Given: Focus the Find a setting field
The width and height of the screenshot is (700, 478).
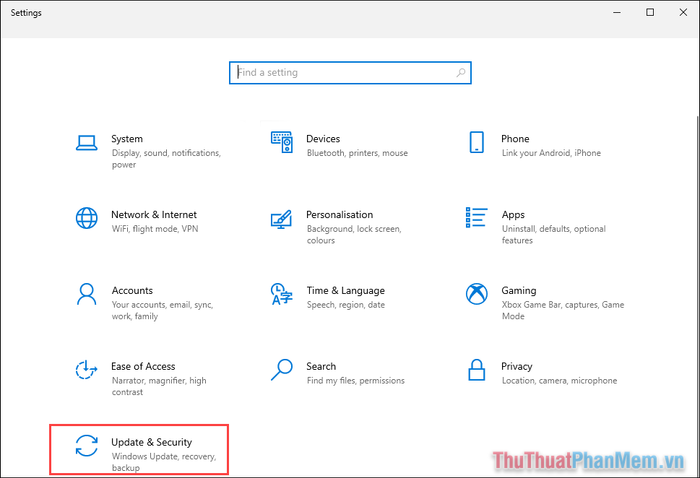Looking at the screenshot, I should point(350,73).
